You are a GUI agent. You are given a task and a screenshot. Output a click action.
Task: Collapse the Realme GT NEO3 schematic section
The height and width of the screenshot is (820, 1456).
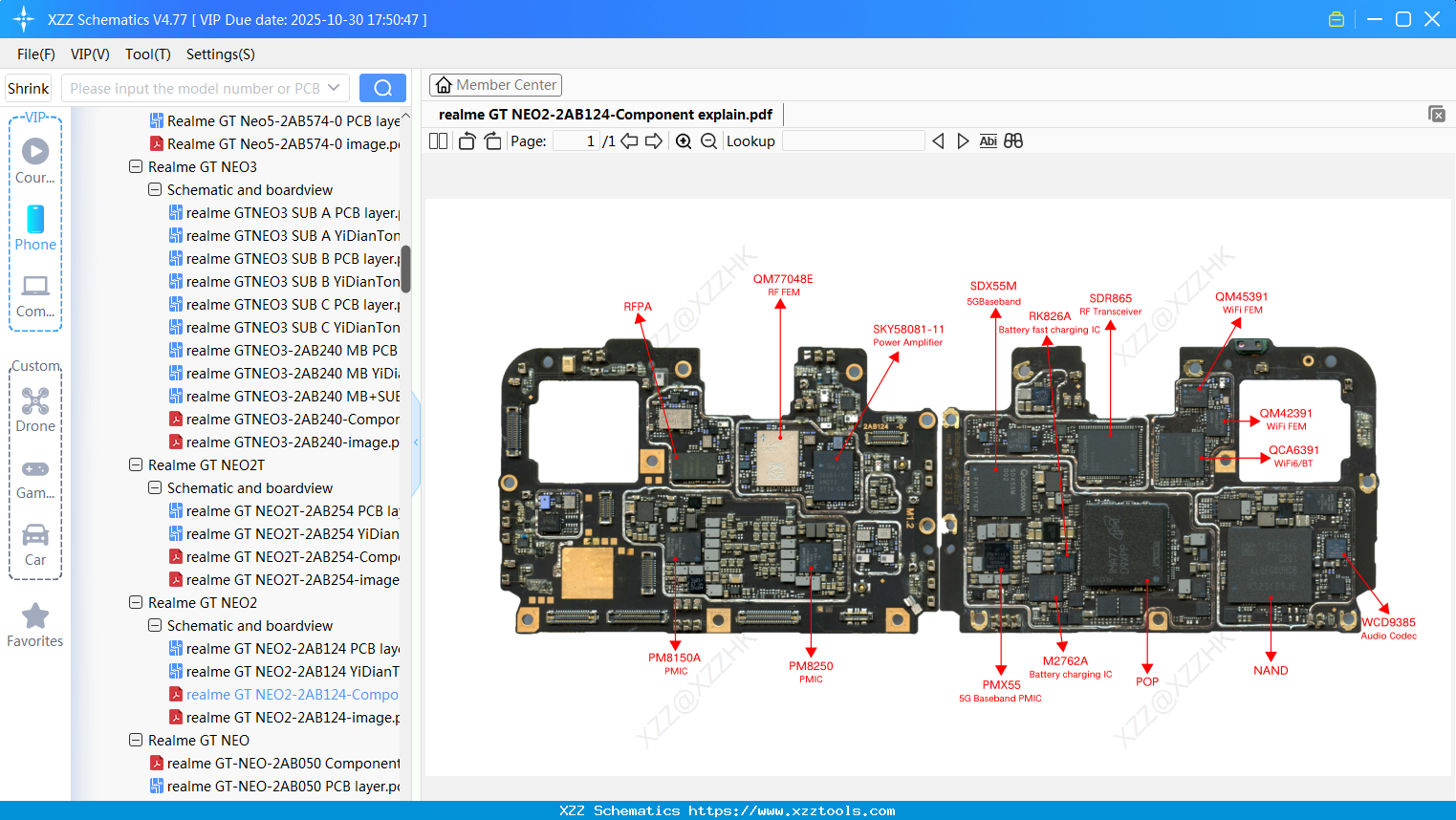click(154, 189)
